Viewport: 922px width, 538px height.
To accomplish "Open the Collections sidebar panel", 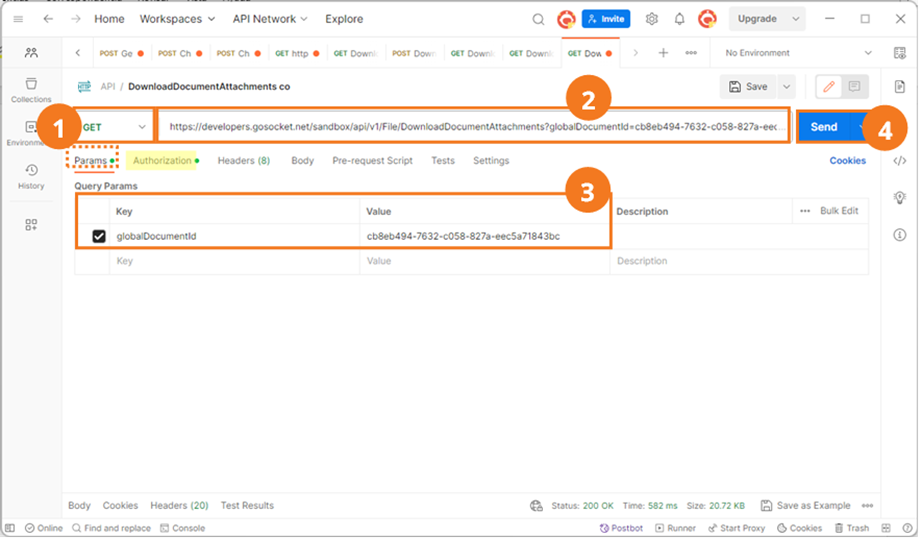I will tap(31, 90).
